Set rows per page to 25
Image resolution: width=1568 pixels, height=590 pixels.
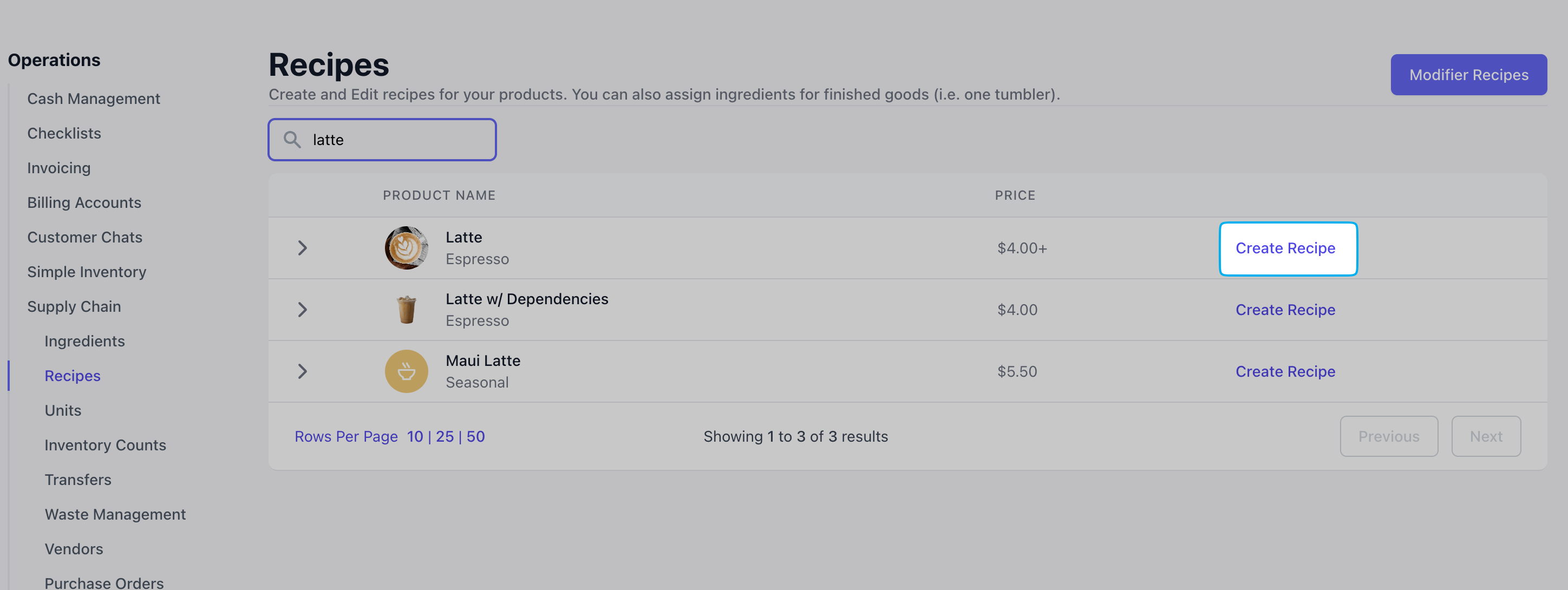445,436
